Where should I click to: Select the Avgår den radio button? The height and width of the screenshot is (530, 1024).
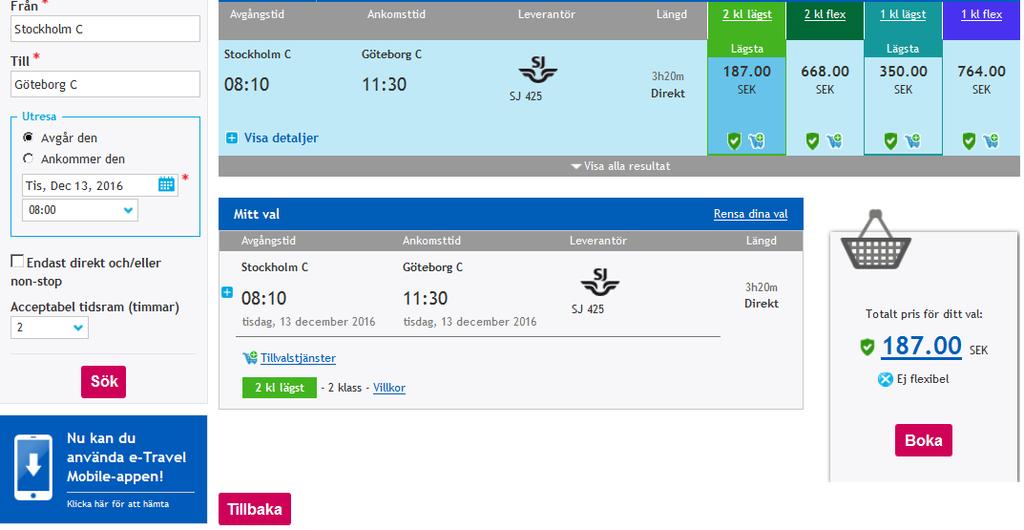pos(28,138)
